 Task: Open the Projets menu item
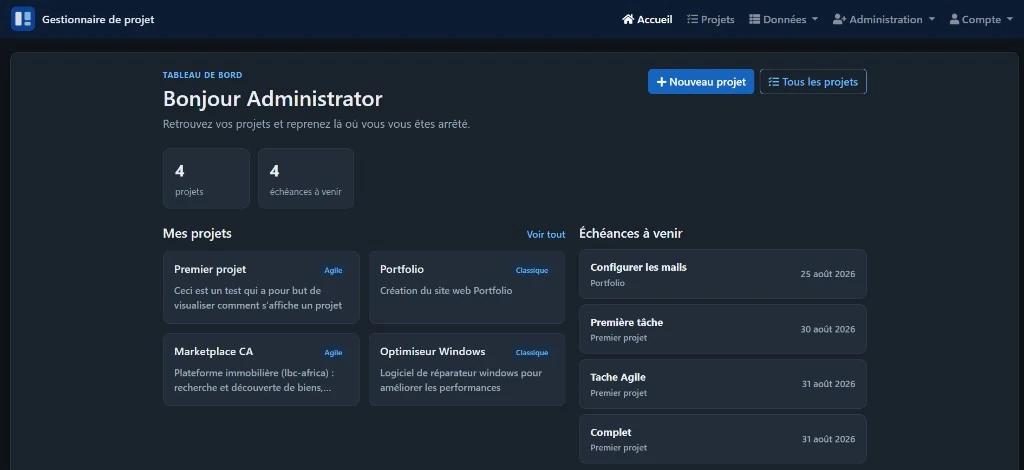pos(711,20)
